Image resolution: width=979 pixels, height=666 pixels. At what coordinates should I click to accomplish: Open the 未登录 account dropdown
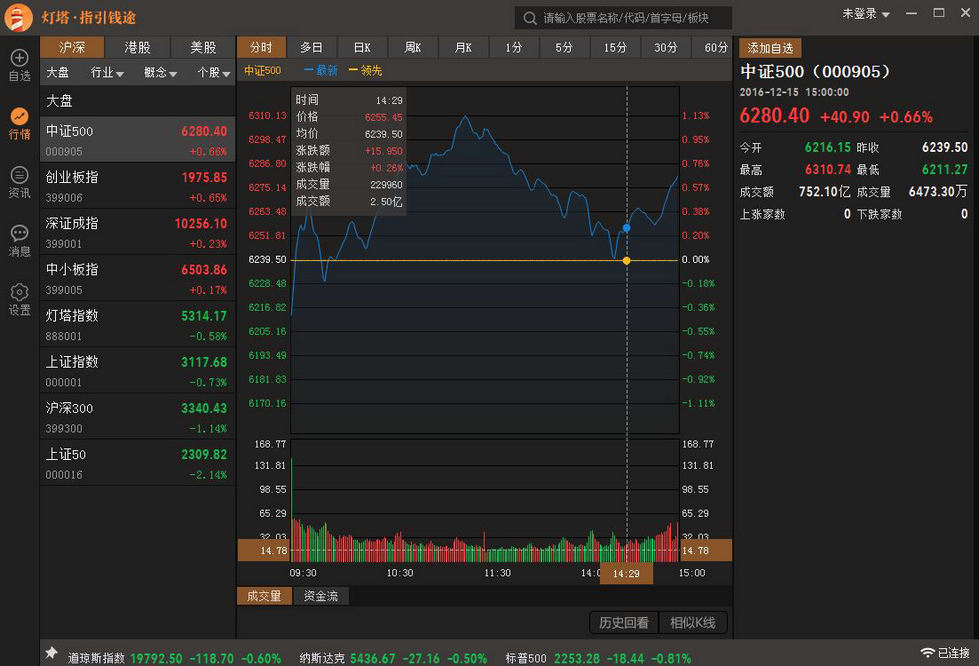(x=865, y=14)
